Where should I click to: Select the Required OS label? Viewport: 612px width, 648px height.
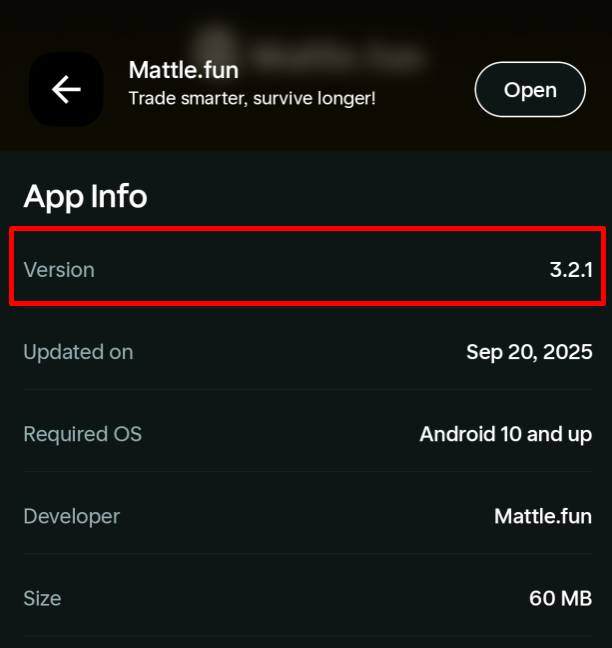tap(83, 434)
